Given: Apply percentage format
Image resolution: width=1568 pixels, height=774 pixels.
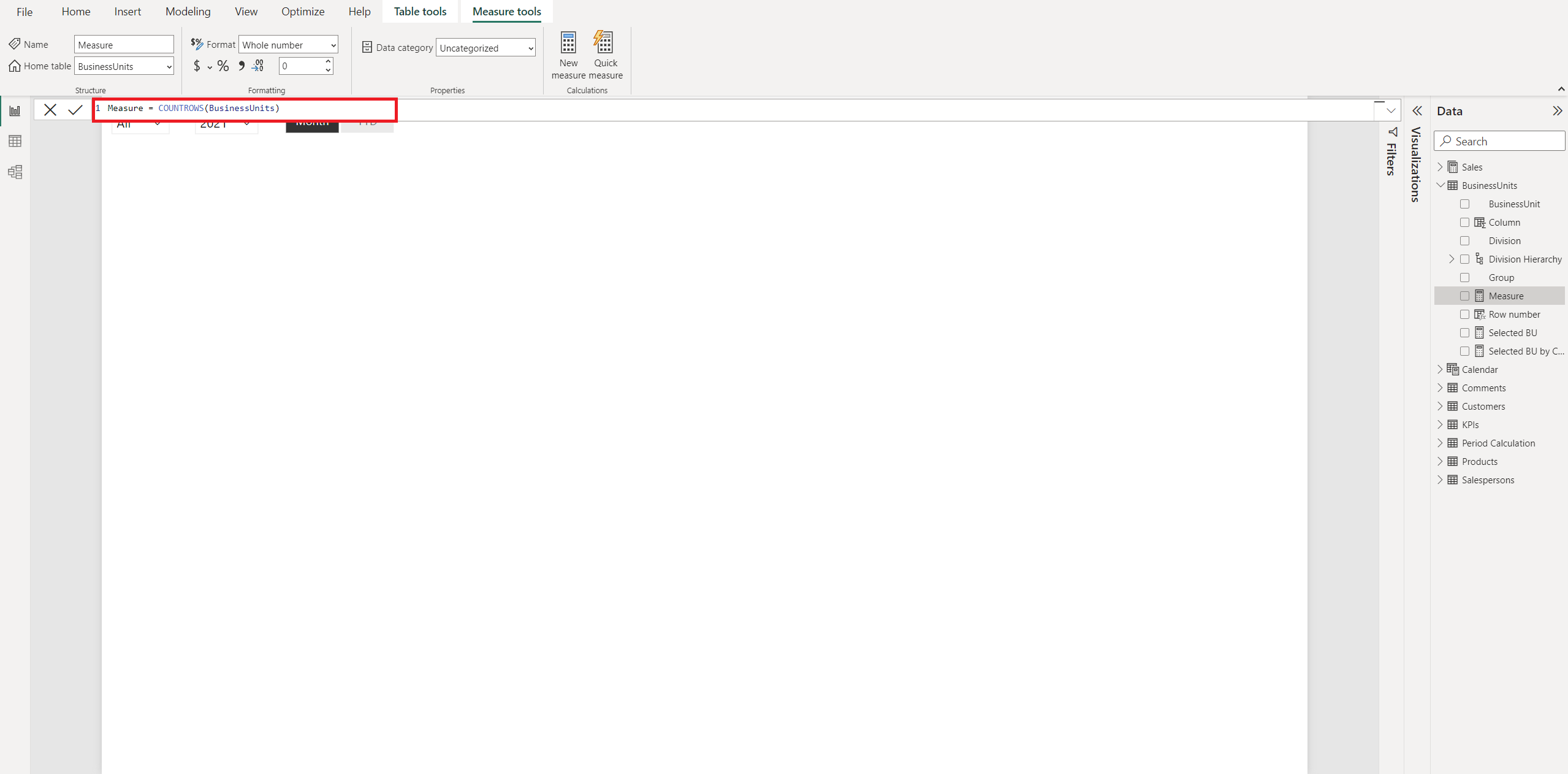Looking at the screenshot, I should pyautogui.click(x=223, y=66).
